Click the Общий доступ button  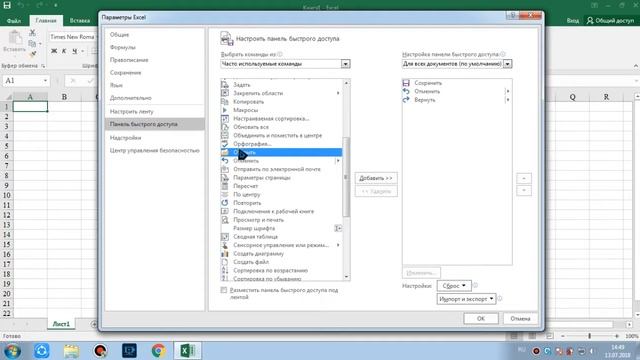click(610, 20)
